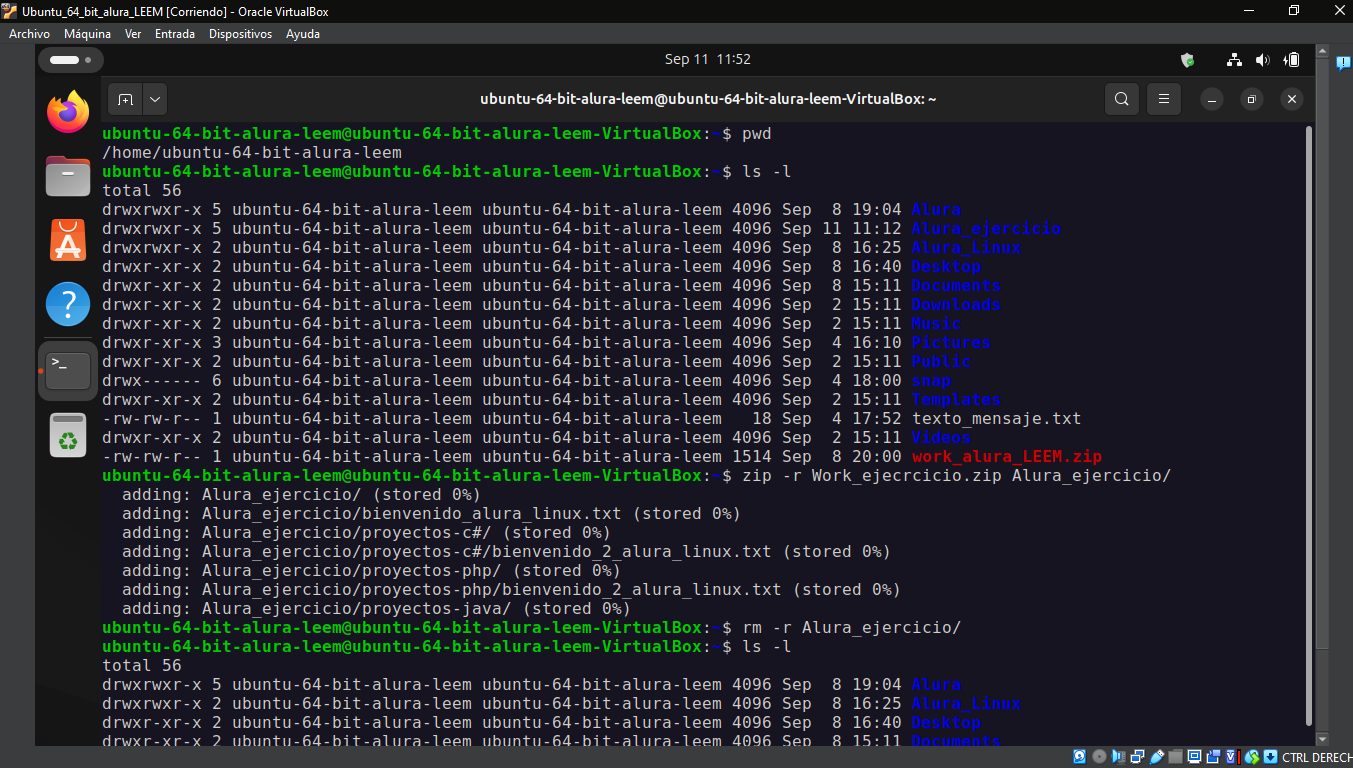The image size is (1353, 768).
Task: Click the volume speaker icon in top bar
Action: pyautogui.click(x=1262, y=60)
